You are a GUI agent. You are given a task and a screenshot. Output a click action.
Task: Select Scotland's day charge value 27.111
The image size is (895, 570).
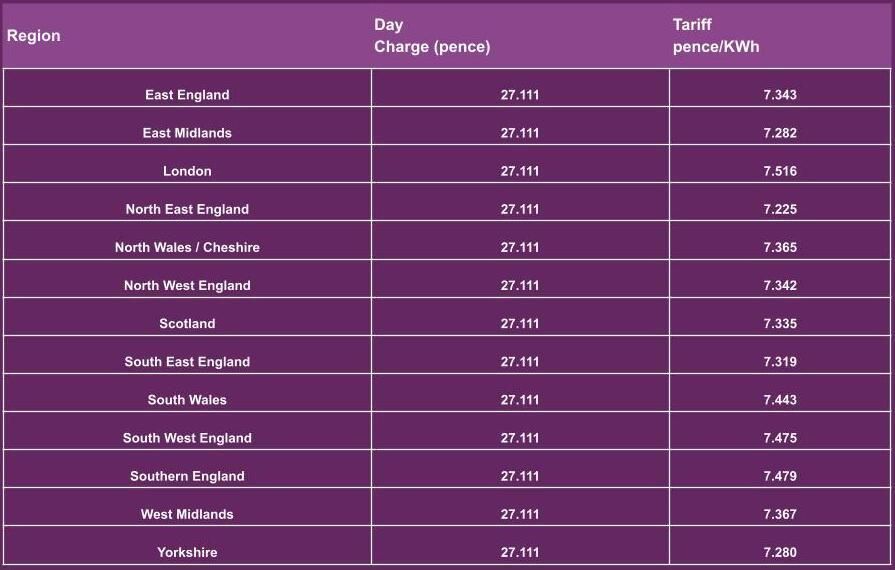tap(520, 323)
